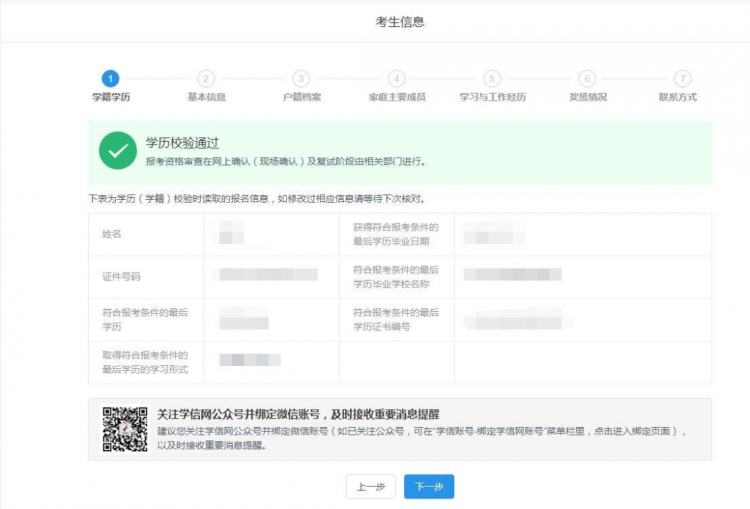Click step 7 circle 联系方式

coord(683,78)
